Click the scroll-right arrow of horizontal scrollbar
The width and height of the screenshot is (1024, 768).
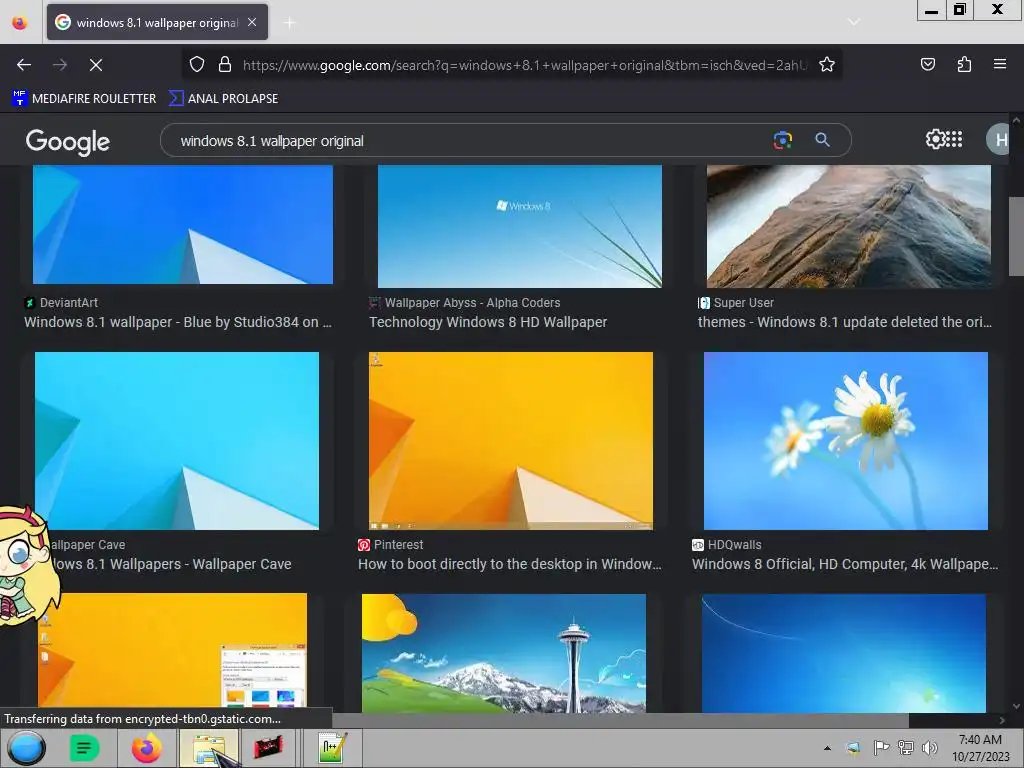[1002, 720]
